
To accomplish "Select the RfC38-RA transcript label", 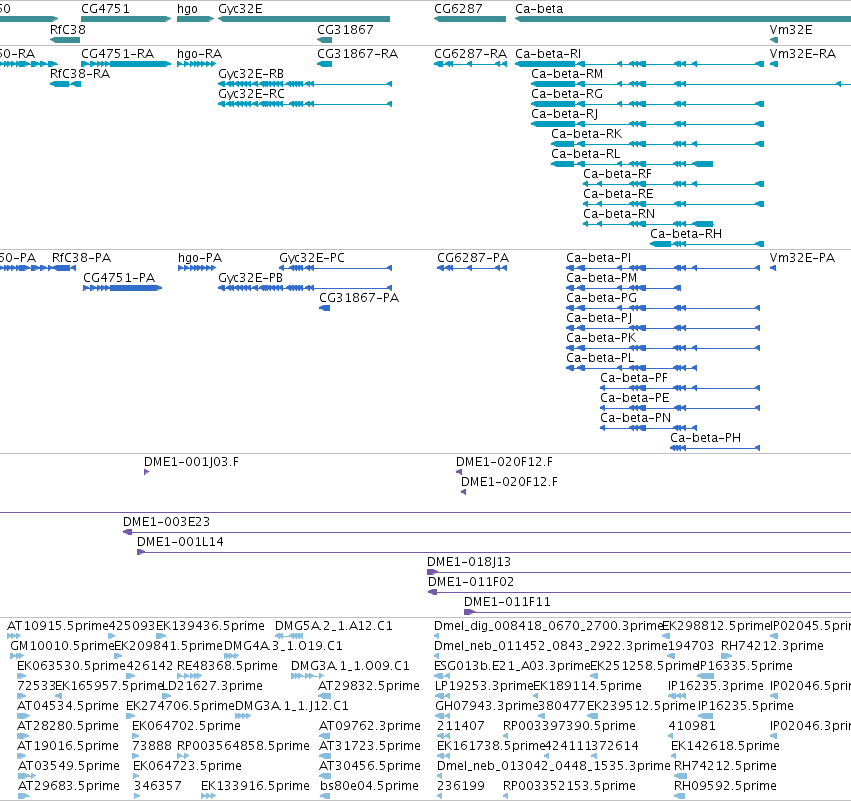I will (80, 74).
